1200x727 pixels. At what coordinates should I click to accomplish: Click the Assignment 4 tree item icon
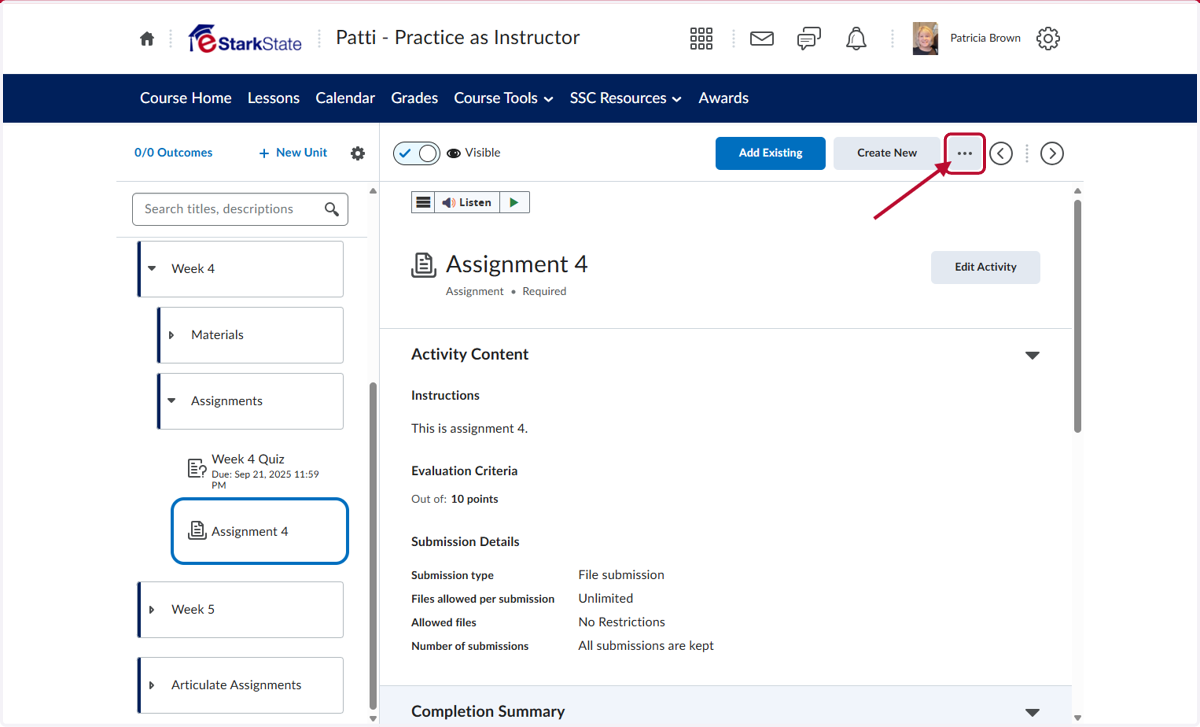click(x=197, y=531)
